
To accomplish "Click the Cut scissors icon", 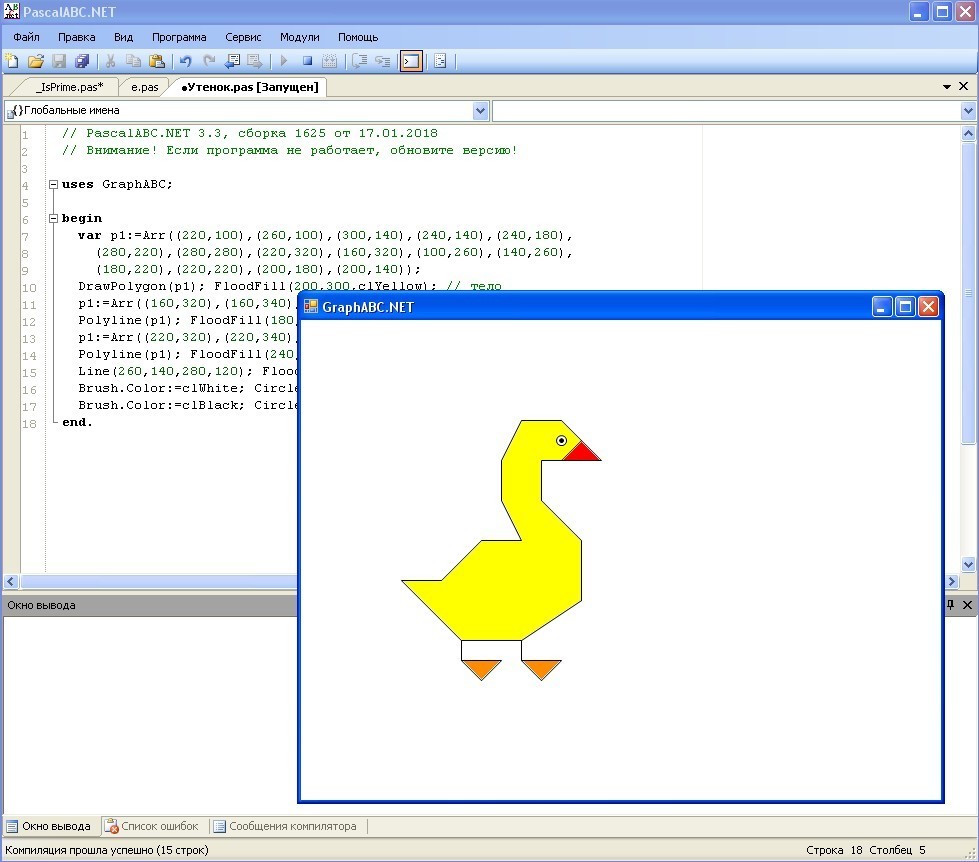I will [x=110, y=61].
